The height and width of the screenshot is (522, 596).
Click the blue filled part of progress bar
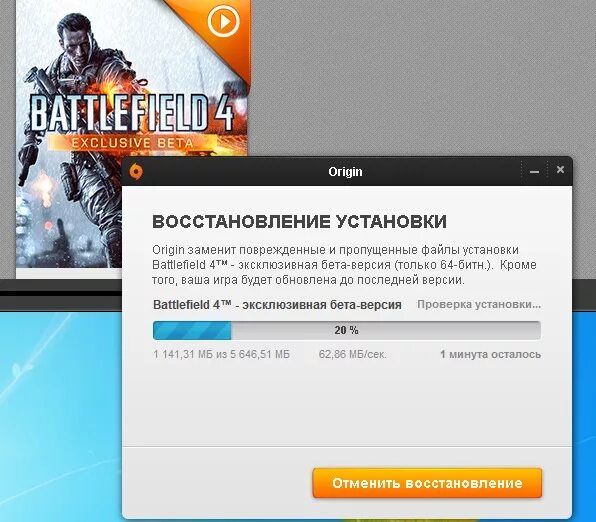tap(192, 330)
